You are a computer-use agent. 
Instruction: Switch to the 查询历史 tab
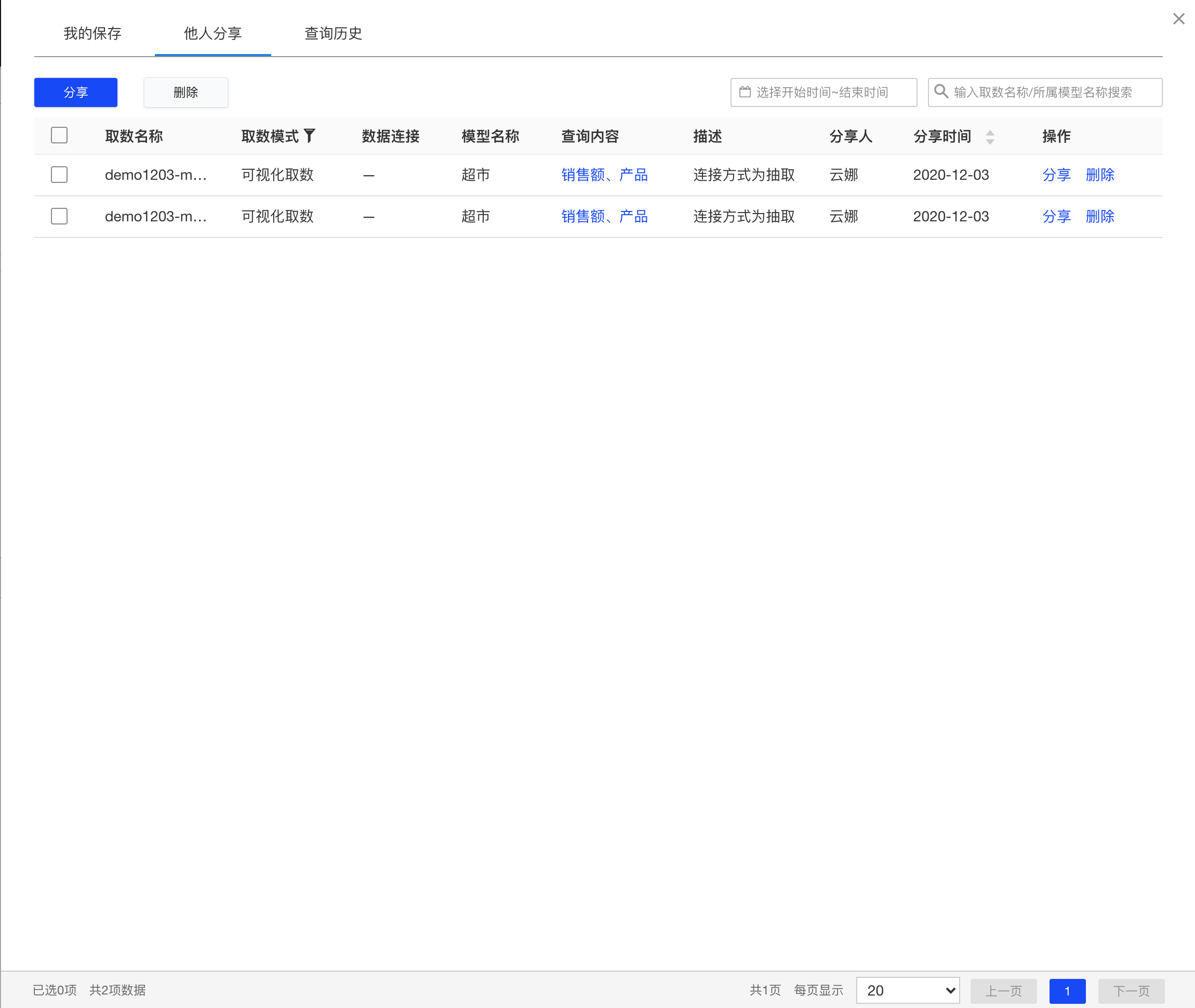[x=333, y=33]
